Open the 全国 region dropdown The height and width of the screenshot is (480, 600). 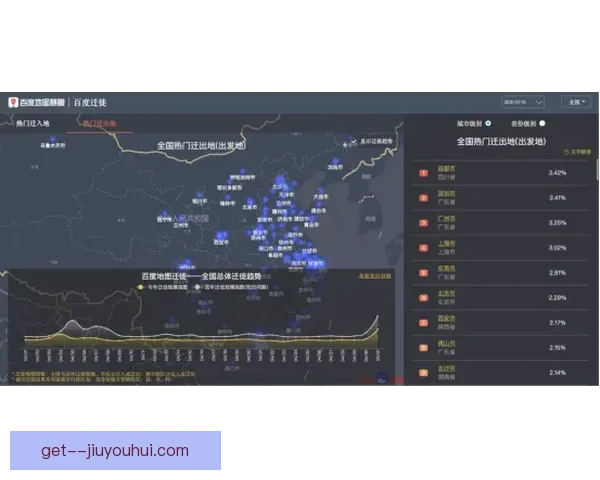click(x=576, y=102)
